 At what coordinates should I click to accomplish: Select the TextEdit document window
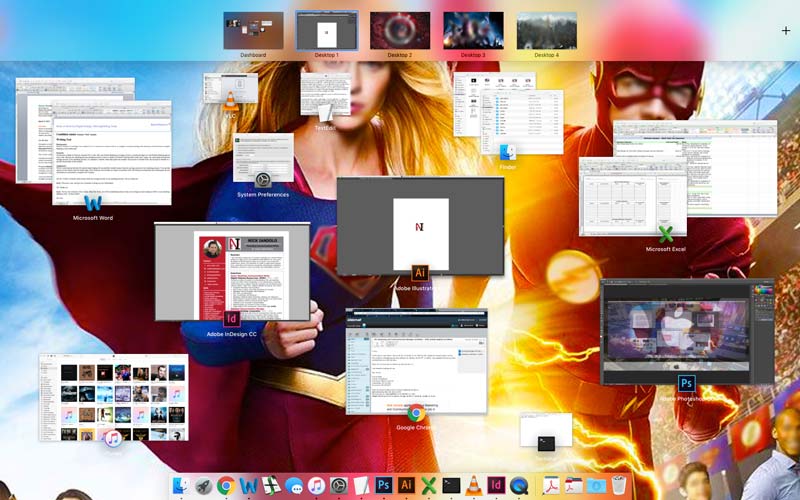coord(326,94)
